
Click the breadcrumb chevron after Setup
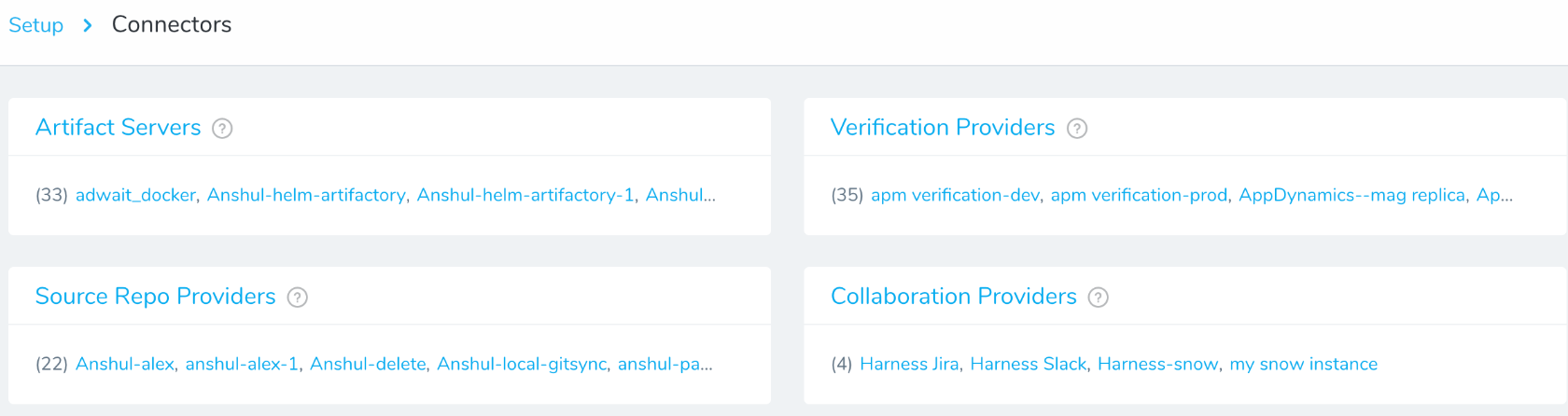tap(88, 25)
